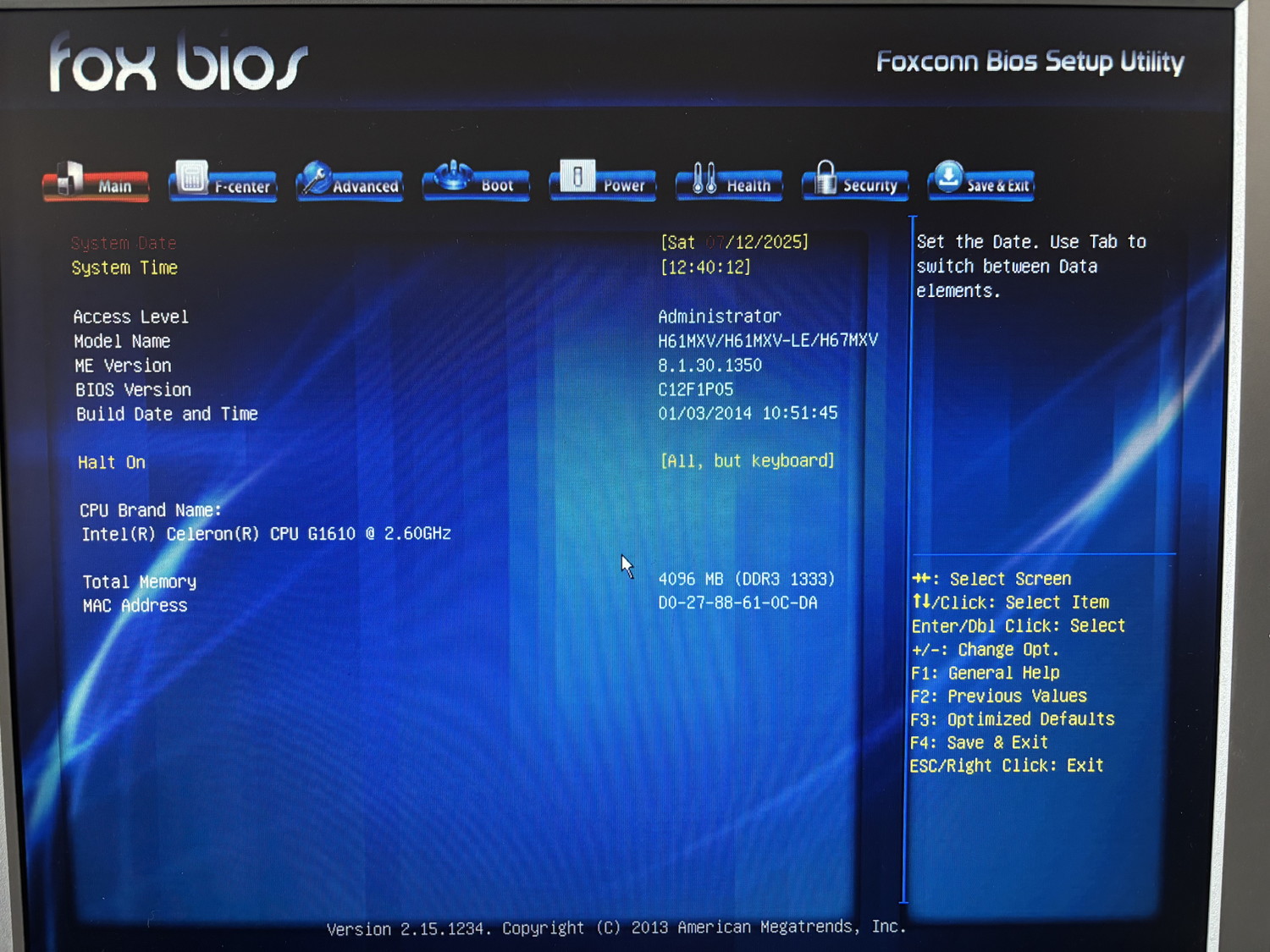This screenshot has height=952, width=1270.
Task: Open the All, but keyboard option
Action: point(747,460)
